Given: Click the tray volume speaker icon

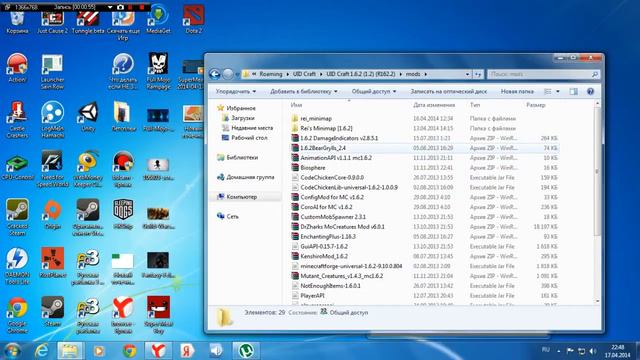Looking at the screenshot, I should click(x=593, y=351).
